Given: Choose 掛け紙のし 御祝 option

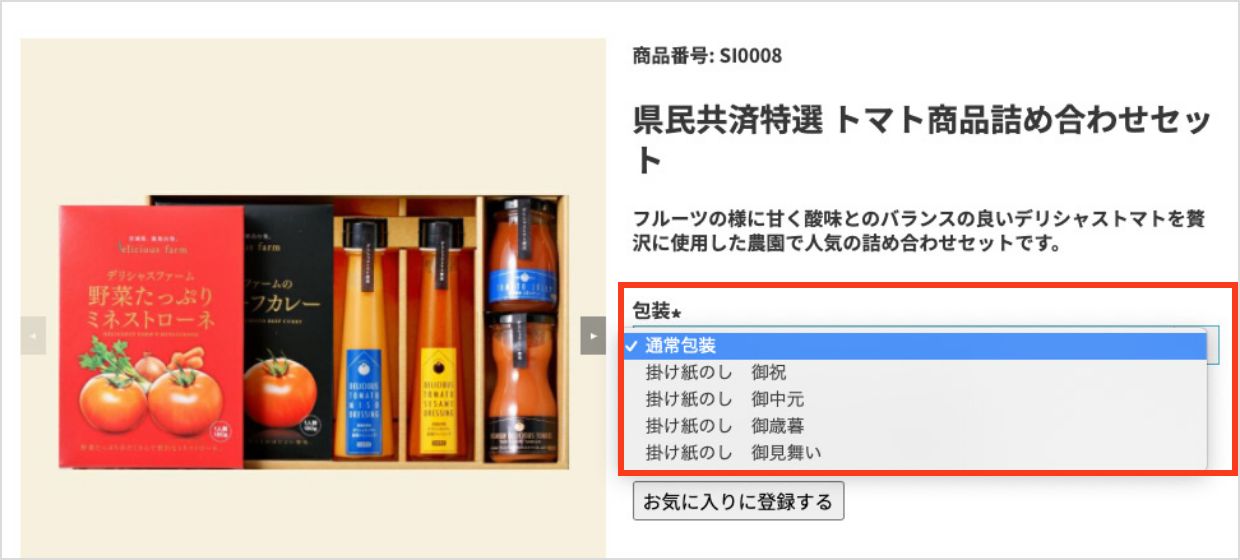Looking at the screenshot, I should (x=915, y=372).
